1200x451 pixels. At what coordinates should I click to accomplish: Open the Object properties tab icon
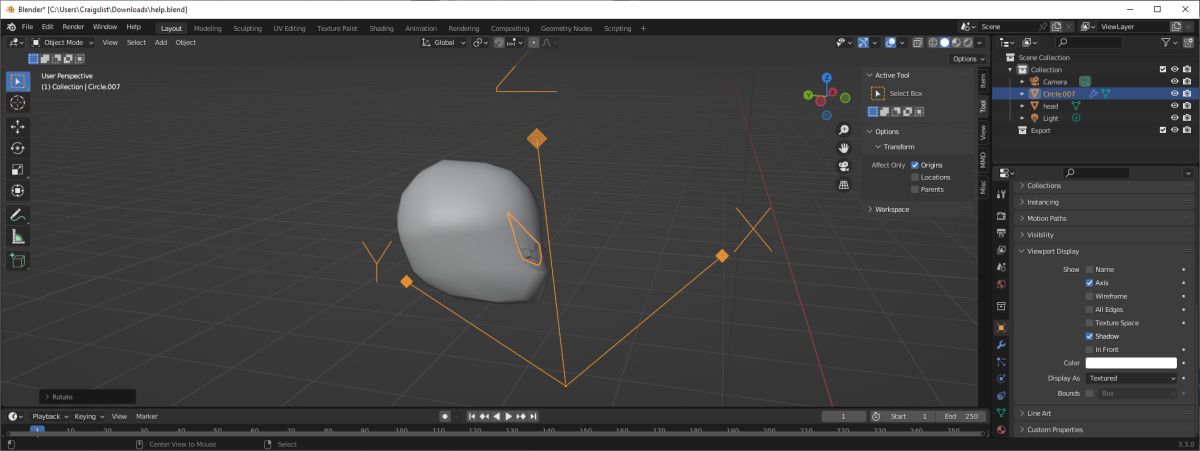tap(1001, 327)
